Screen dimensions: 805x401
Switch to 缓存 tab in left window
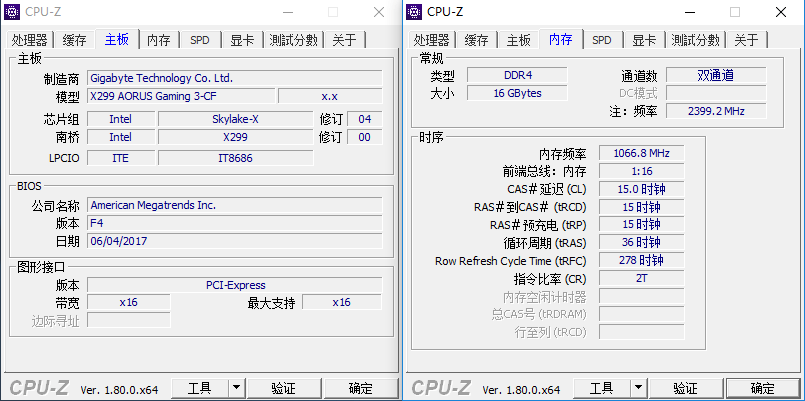coord(74,40)
